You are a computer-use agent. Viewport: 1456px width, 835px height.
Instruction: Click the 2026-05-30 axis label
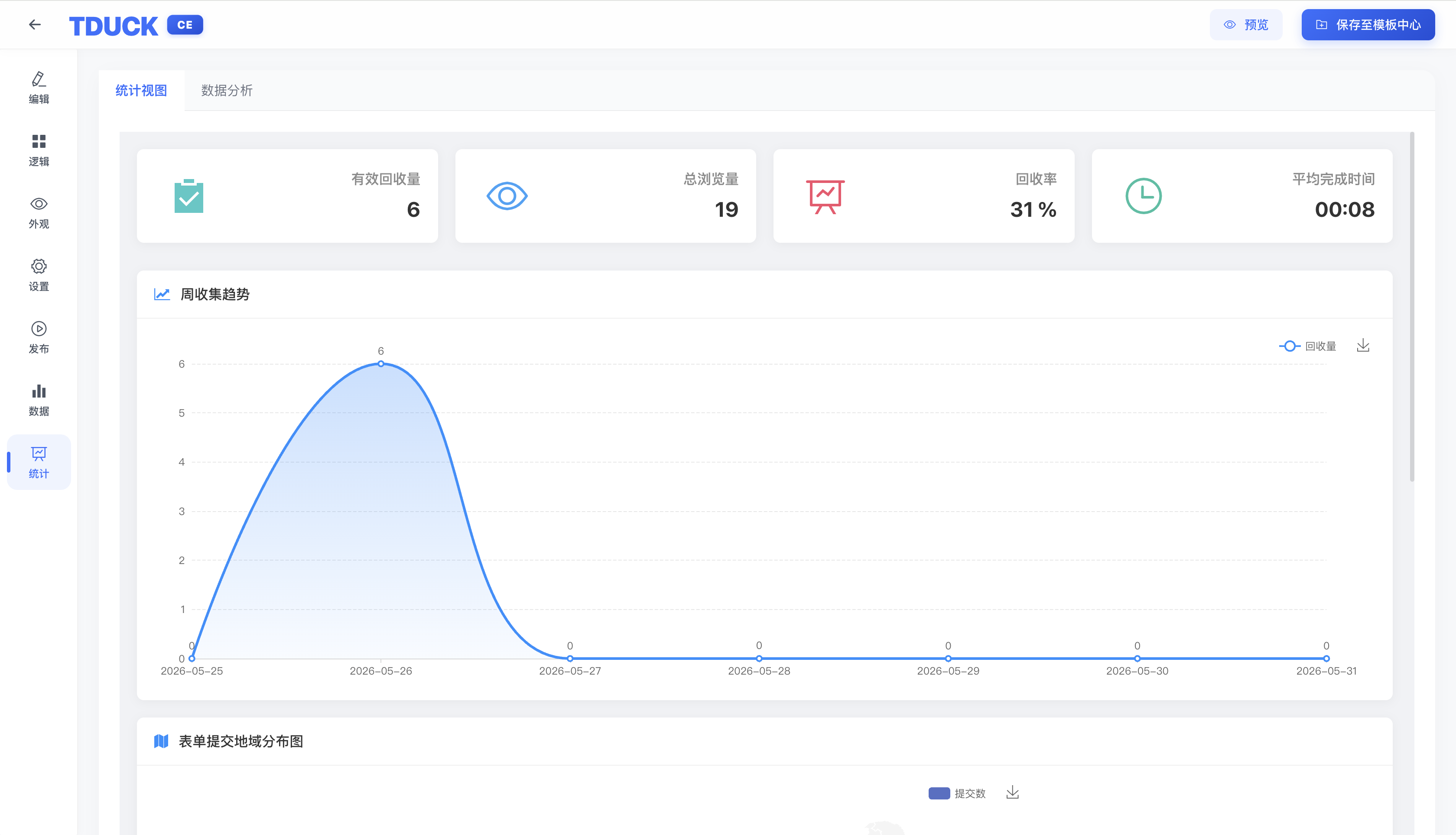tap(1137, 671)
